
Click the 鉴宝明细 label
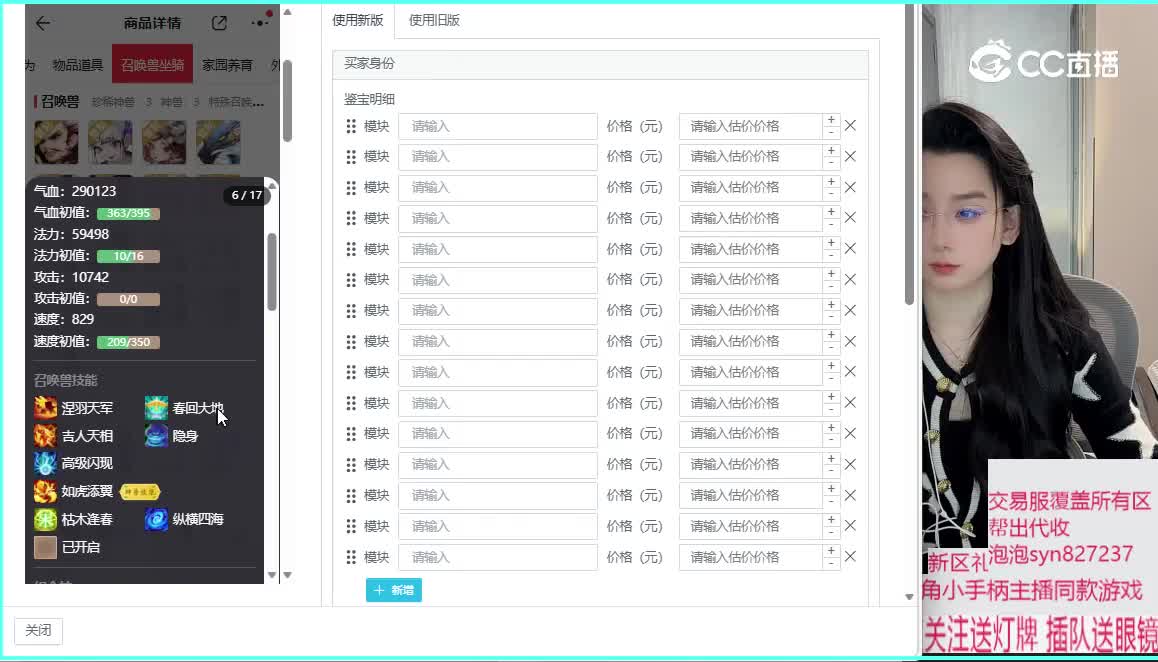coord(369,99)
